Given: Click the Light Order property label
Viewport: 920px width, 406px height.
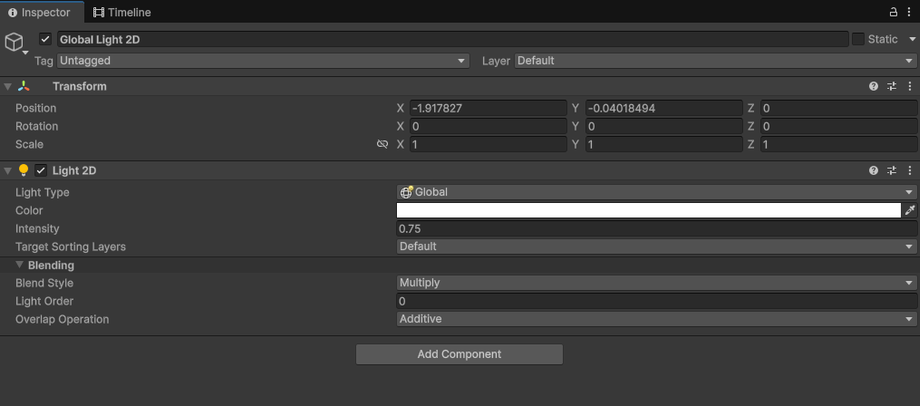Looking at the screenshot, I should pyautogui.click(x=45, y=302).
